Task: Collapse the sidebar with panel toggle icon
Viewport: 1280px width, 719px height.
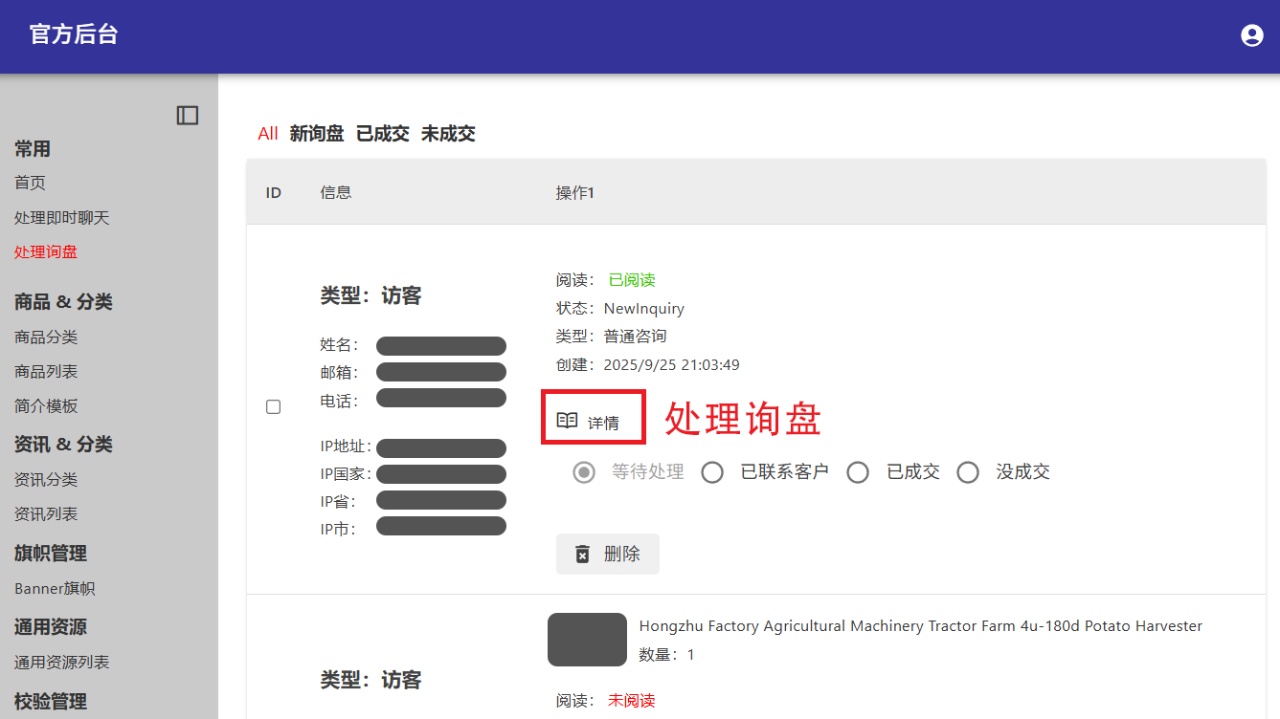Action: click(187, 115)
